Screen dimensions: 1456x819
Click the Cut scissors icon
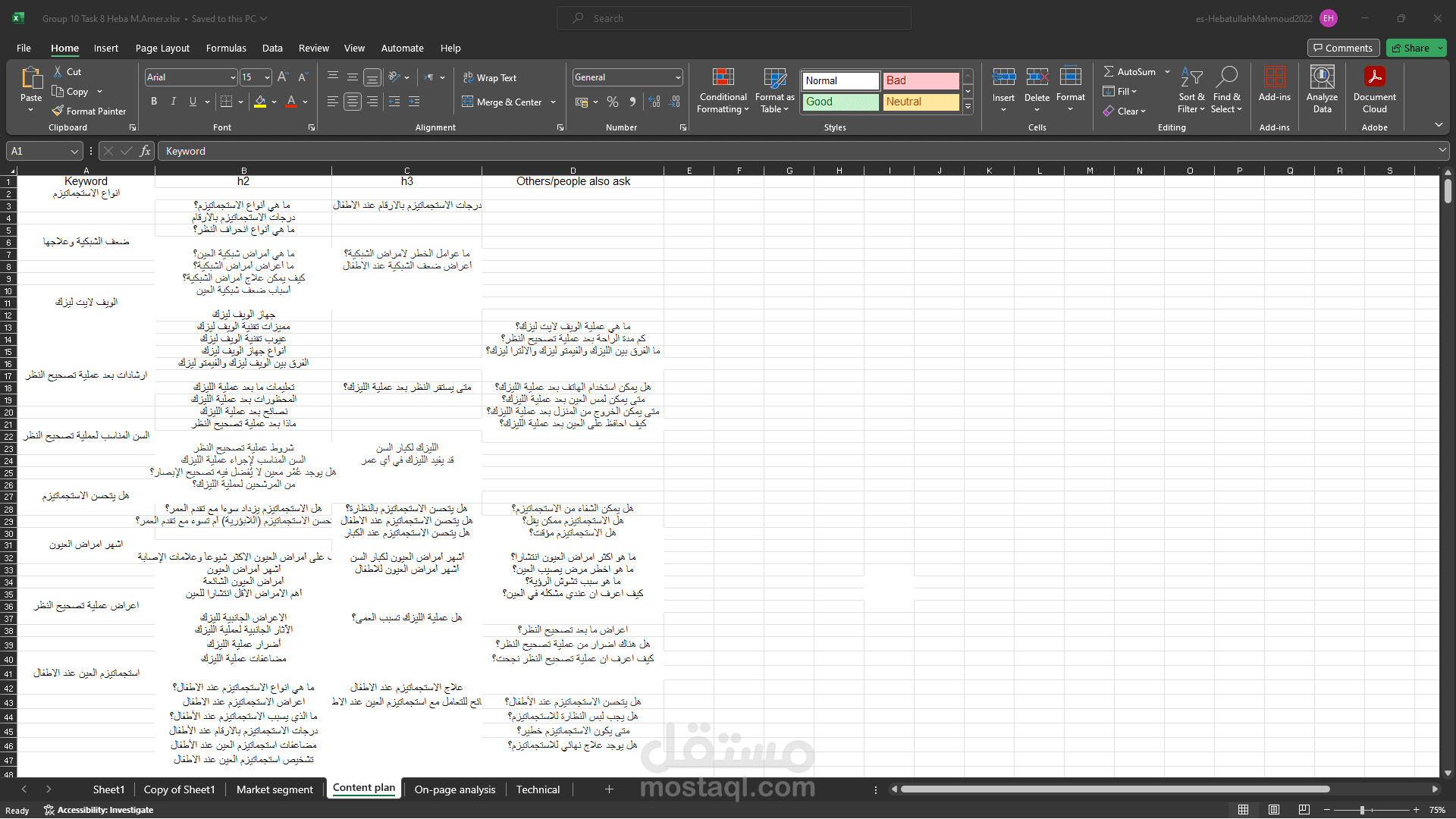58,71
